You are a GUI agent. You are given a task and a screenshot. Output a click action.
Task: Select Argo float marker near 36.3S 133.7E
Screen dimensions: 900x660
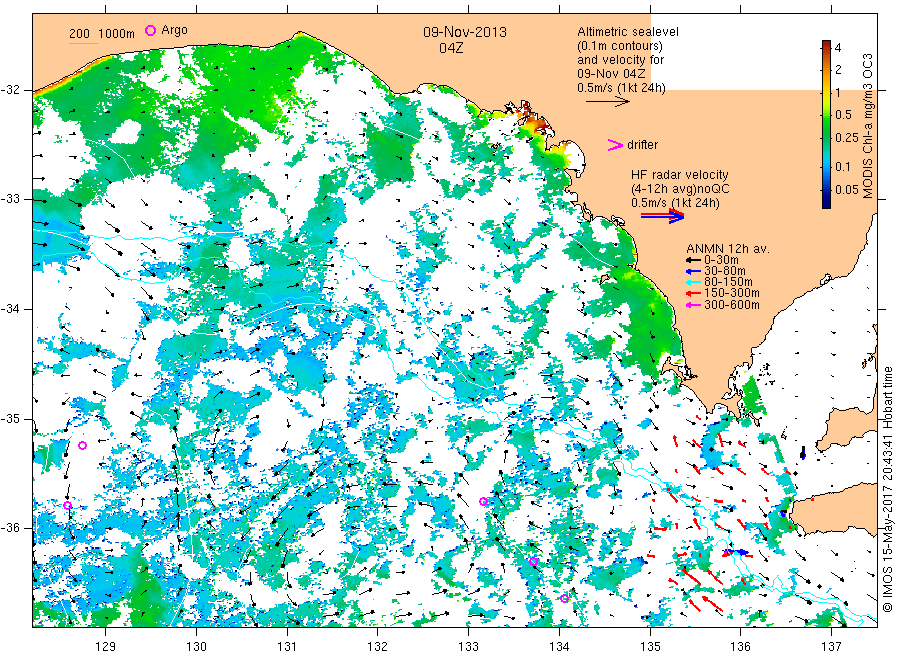[x=533, y=561]
